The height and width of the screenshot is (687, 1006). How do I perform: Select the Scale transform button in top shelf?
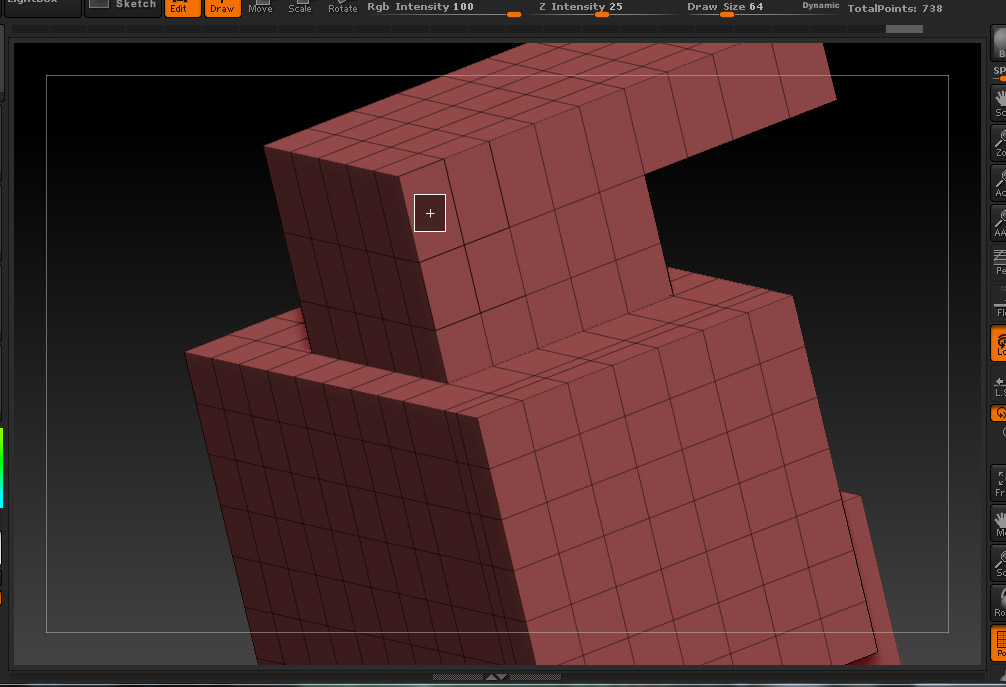pyautogui.click(x=300, y=8)
